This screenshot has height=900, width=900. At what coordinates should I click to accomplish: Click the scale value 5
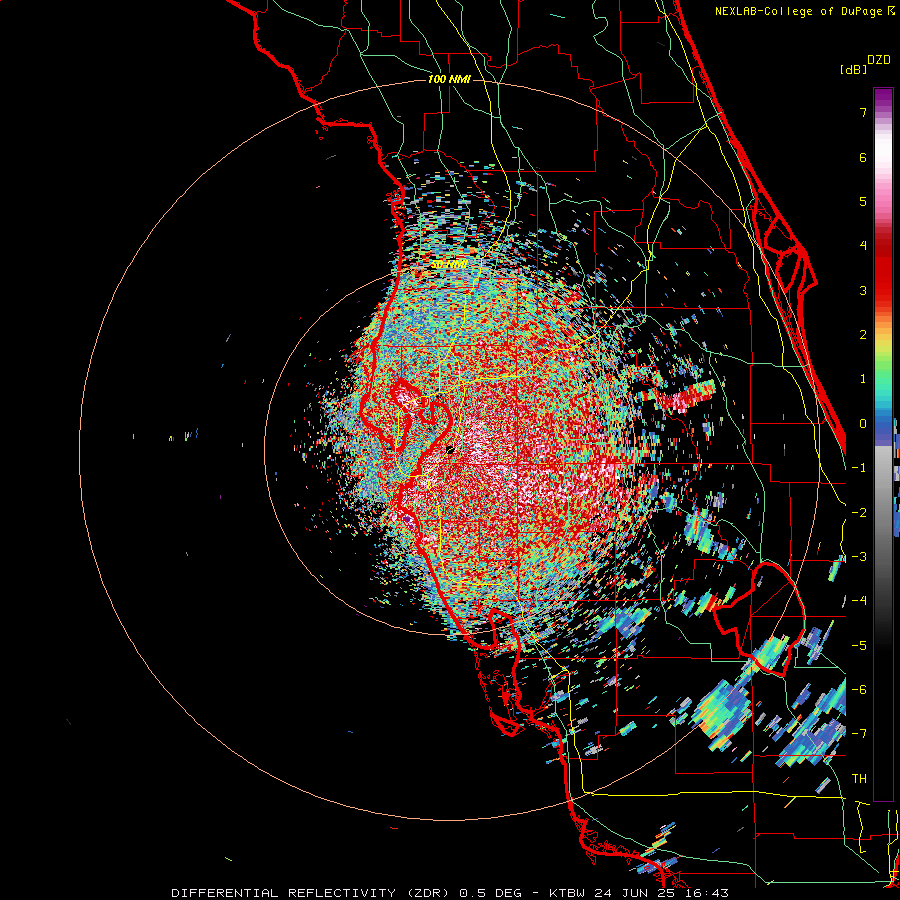863,201
